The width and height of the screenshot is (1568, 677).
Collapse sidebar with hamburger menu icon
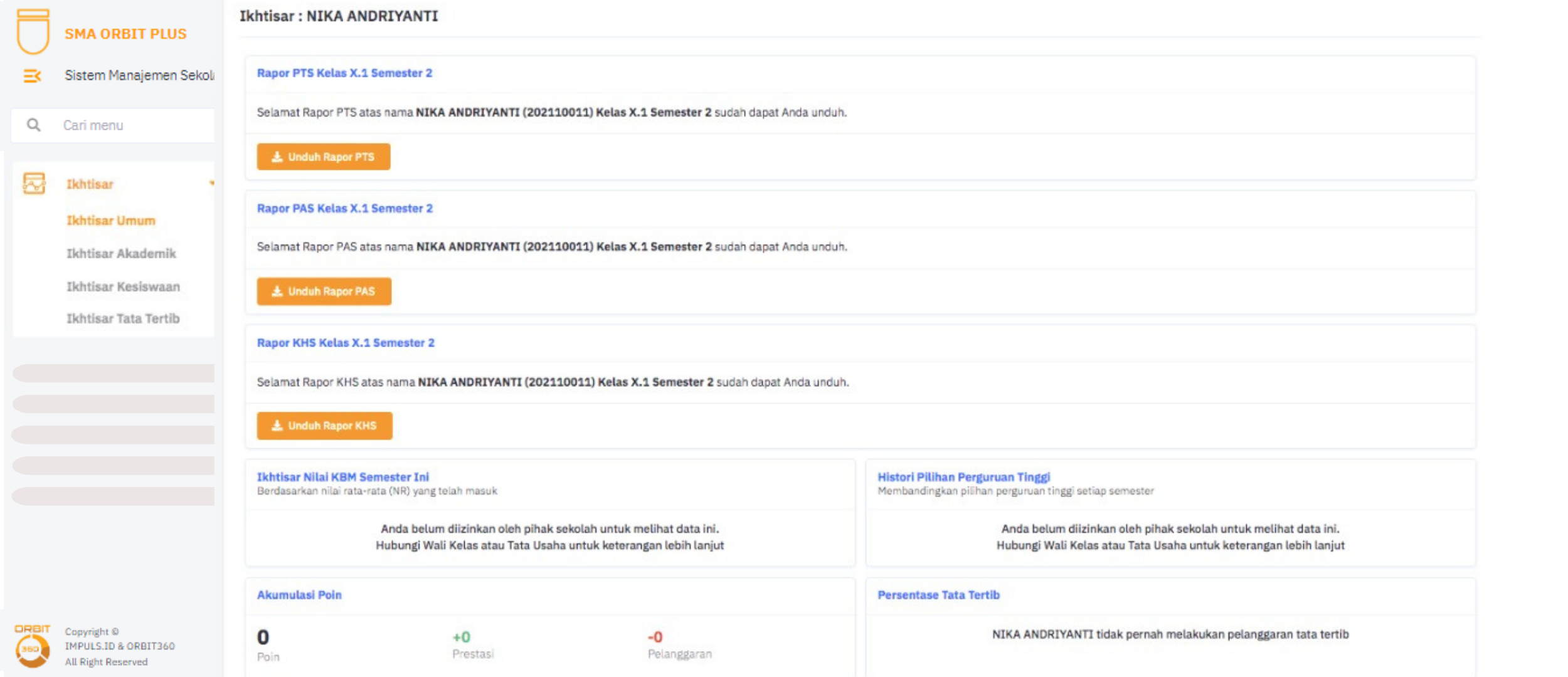pyautogui.click(x=32, y=76)
